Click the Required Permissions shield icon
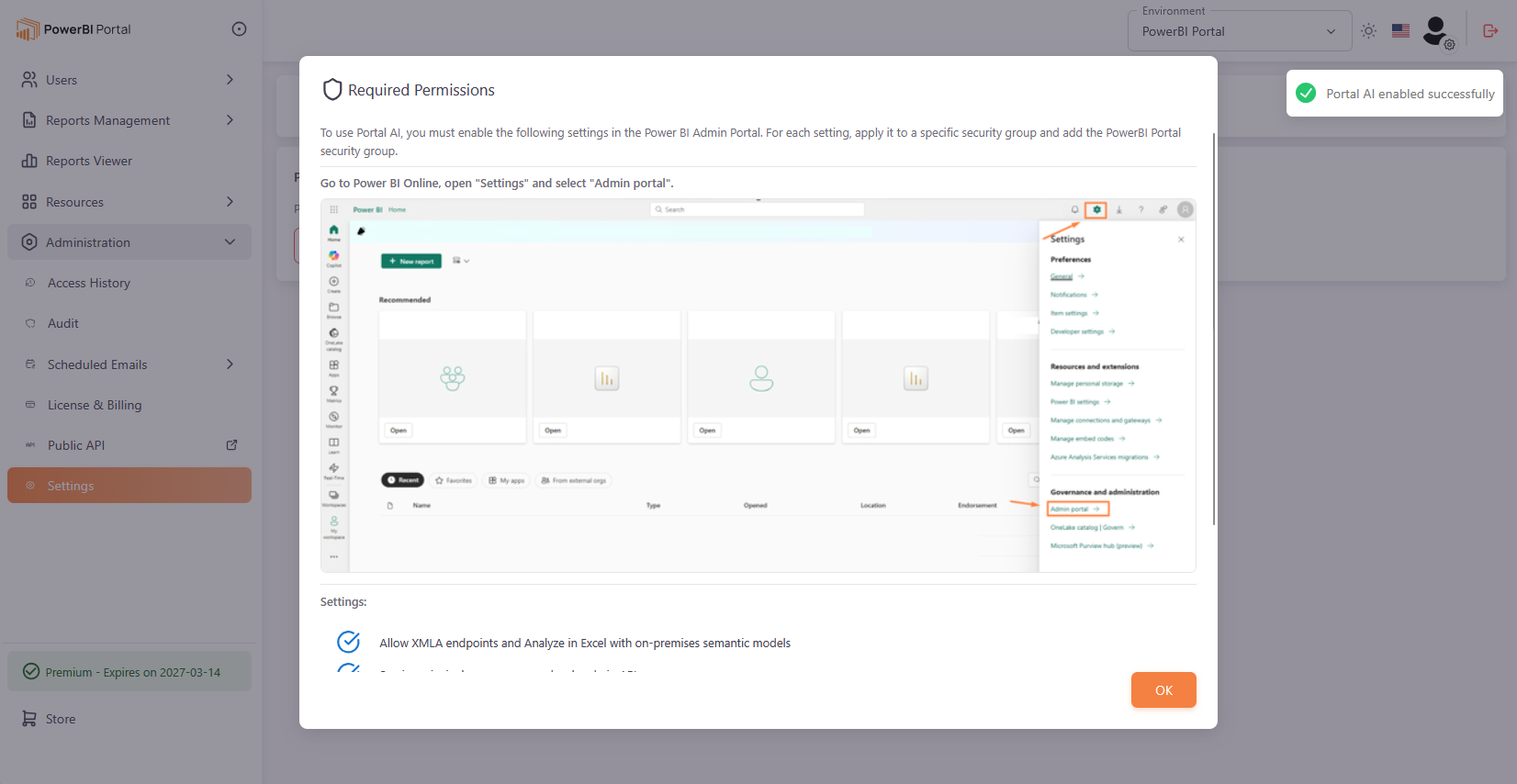The width and height of the screenshot is (1517, 784). tap(332, 90)
